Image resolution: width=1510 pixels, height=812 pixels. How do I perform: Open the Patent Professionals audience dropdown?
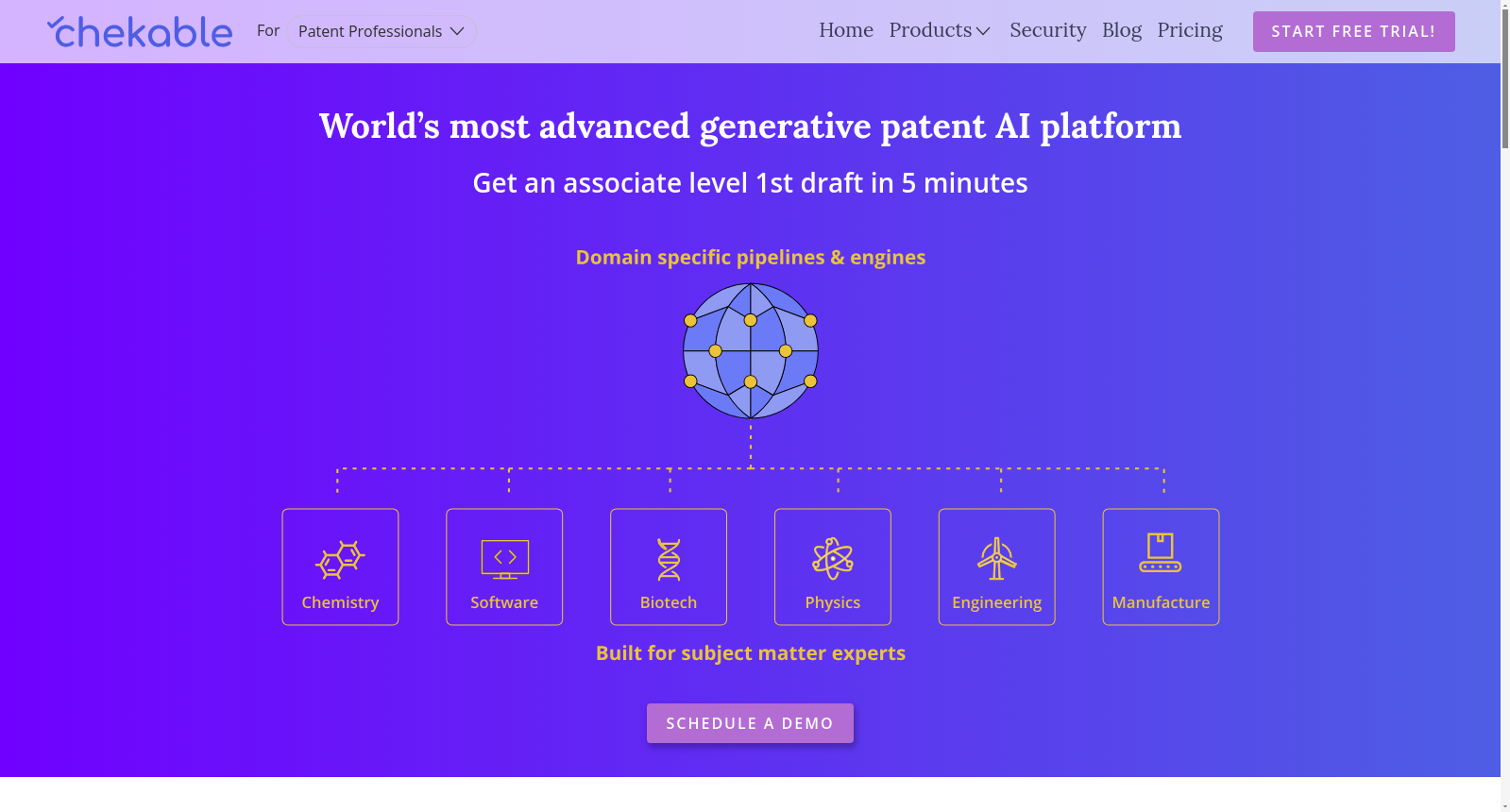pyautogui.click(x=382, y=31)
